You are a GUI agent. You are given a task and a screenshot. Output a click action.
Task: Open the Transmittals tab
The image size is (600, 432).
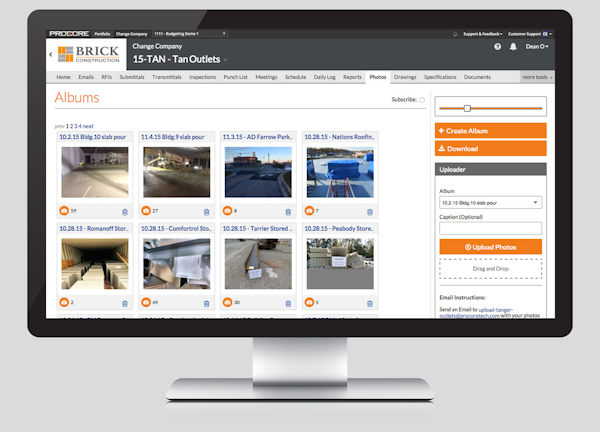tap(166, 77)
